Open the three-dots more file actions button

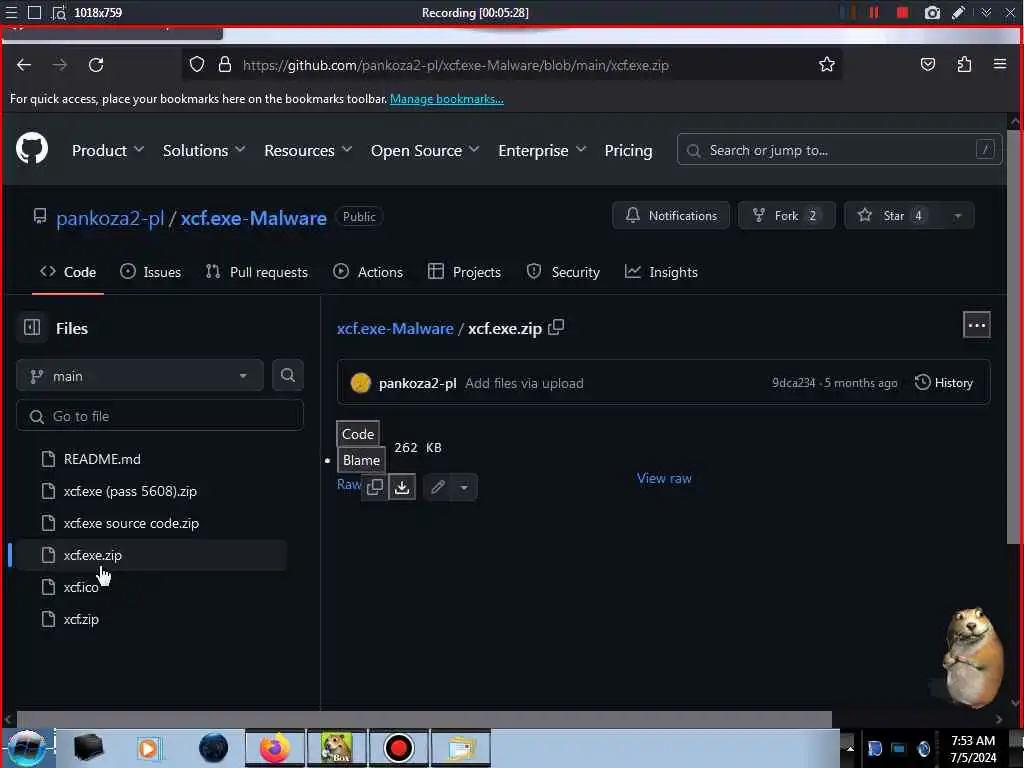click(976, 325)
